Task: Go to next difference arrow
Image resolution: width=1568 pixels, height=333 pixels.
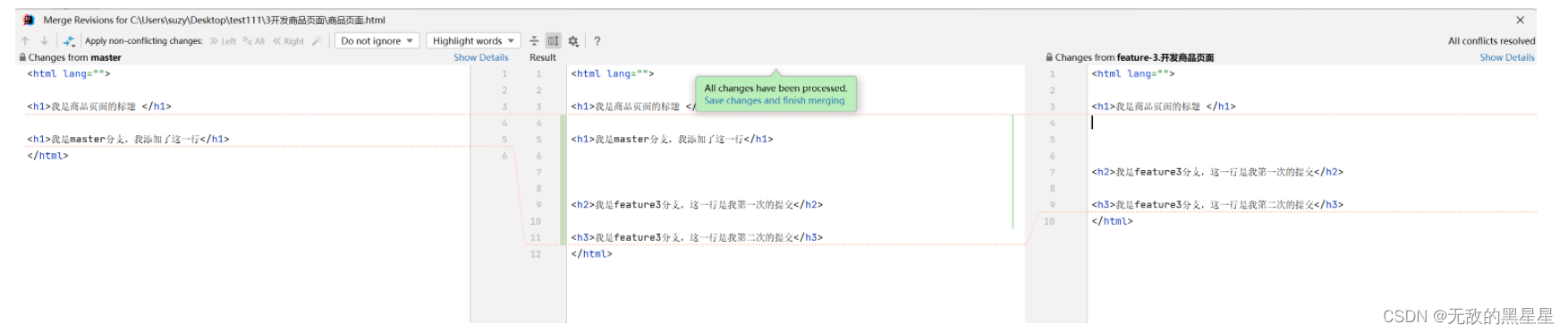Action: (x=44, y=41)
